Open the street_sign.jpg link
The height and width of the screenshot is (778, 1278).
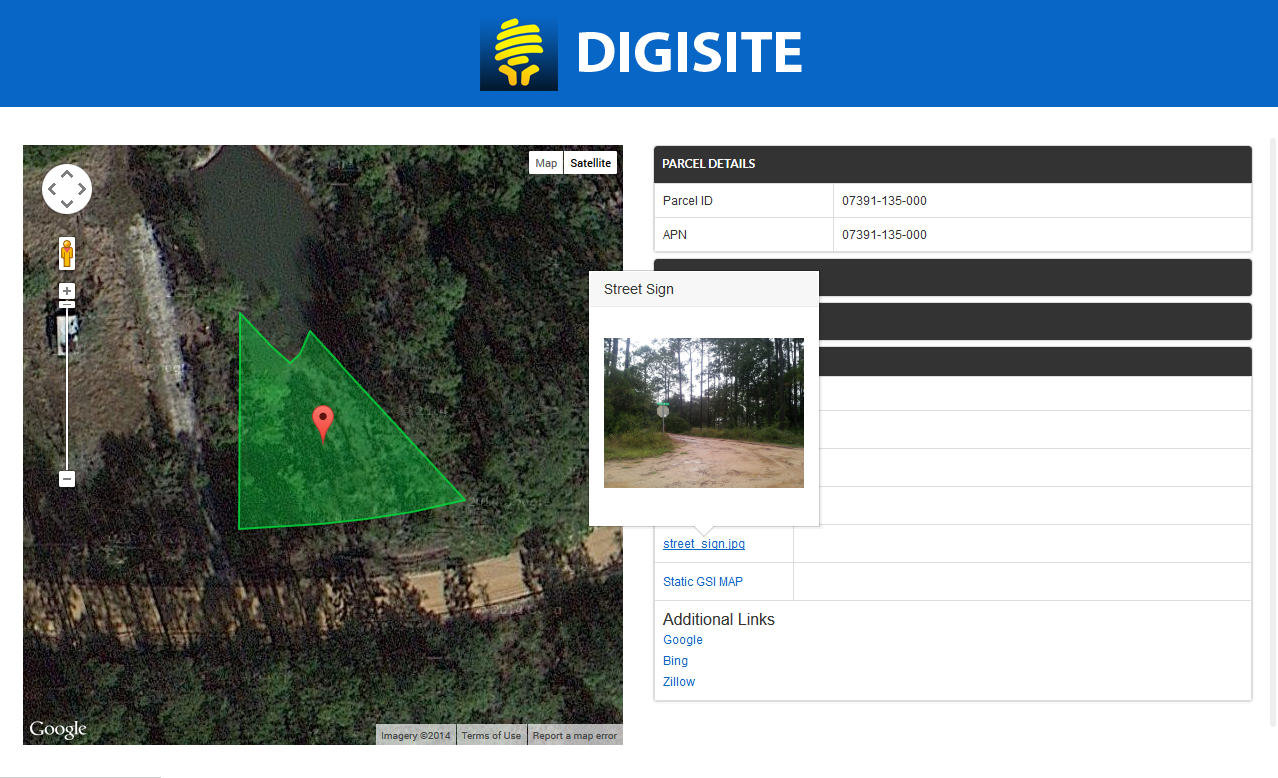[703, 544]
